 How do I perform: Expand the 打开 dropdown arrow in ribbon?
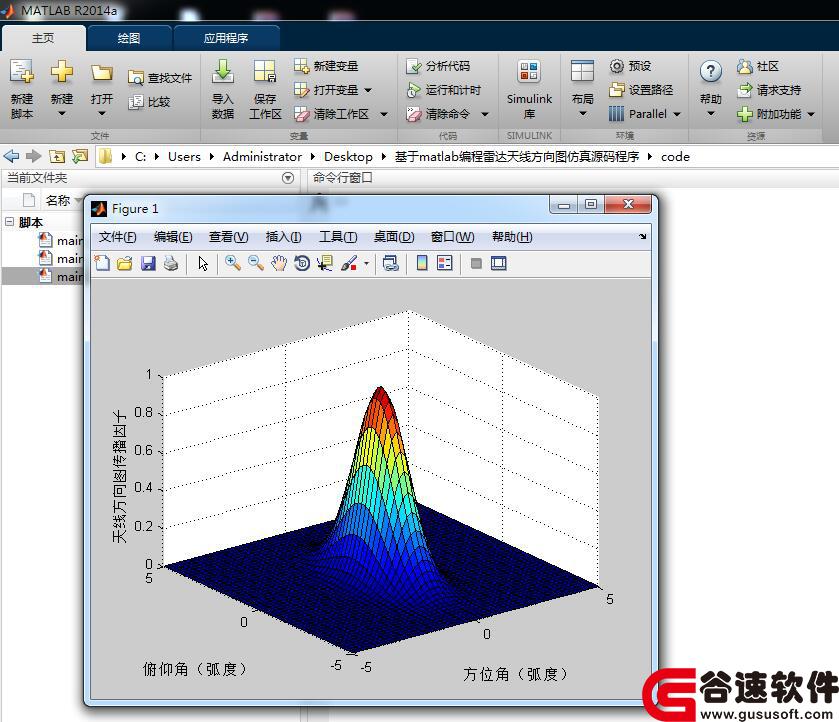(102, 113)
